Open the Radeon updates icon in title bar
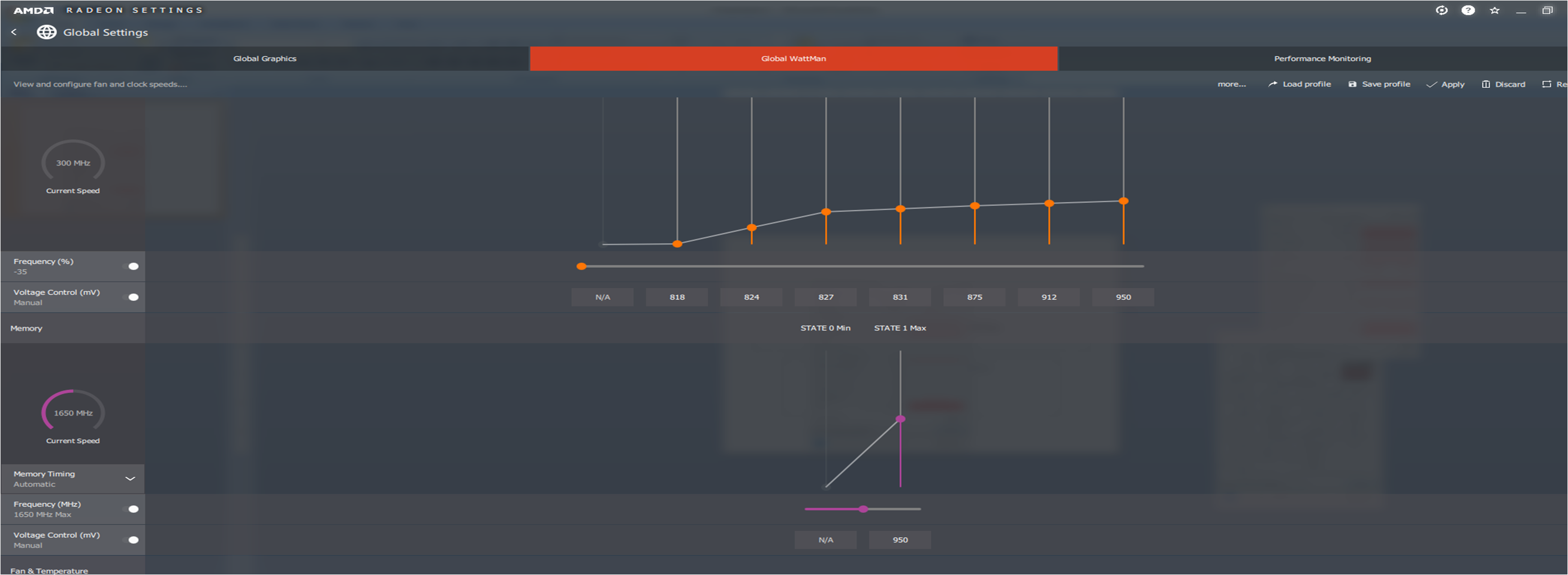The width and height of the screenshot is (1568, 575). (1441, 10)
